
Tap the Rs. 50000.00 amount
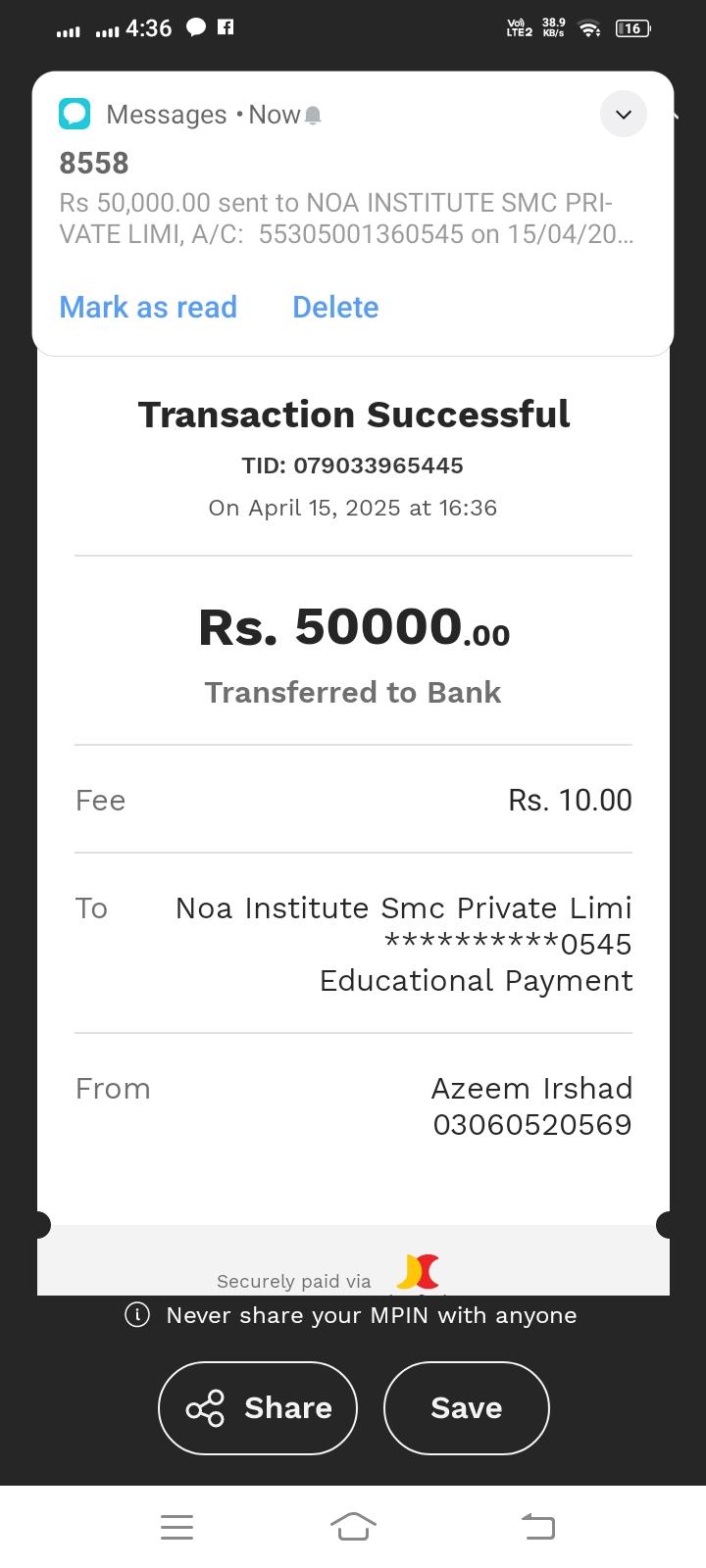coord(353,627)
